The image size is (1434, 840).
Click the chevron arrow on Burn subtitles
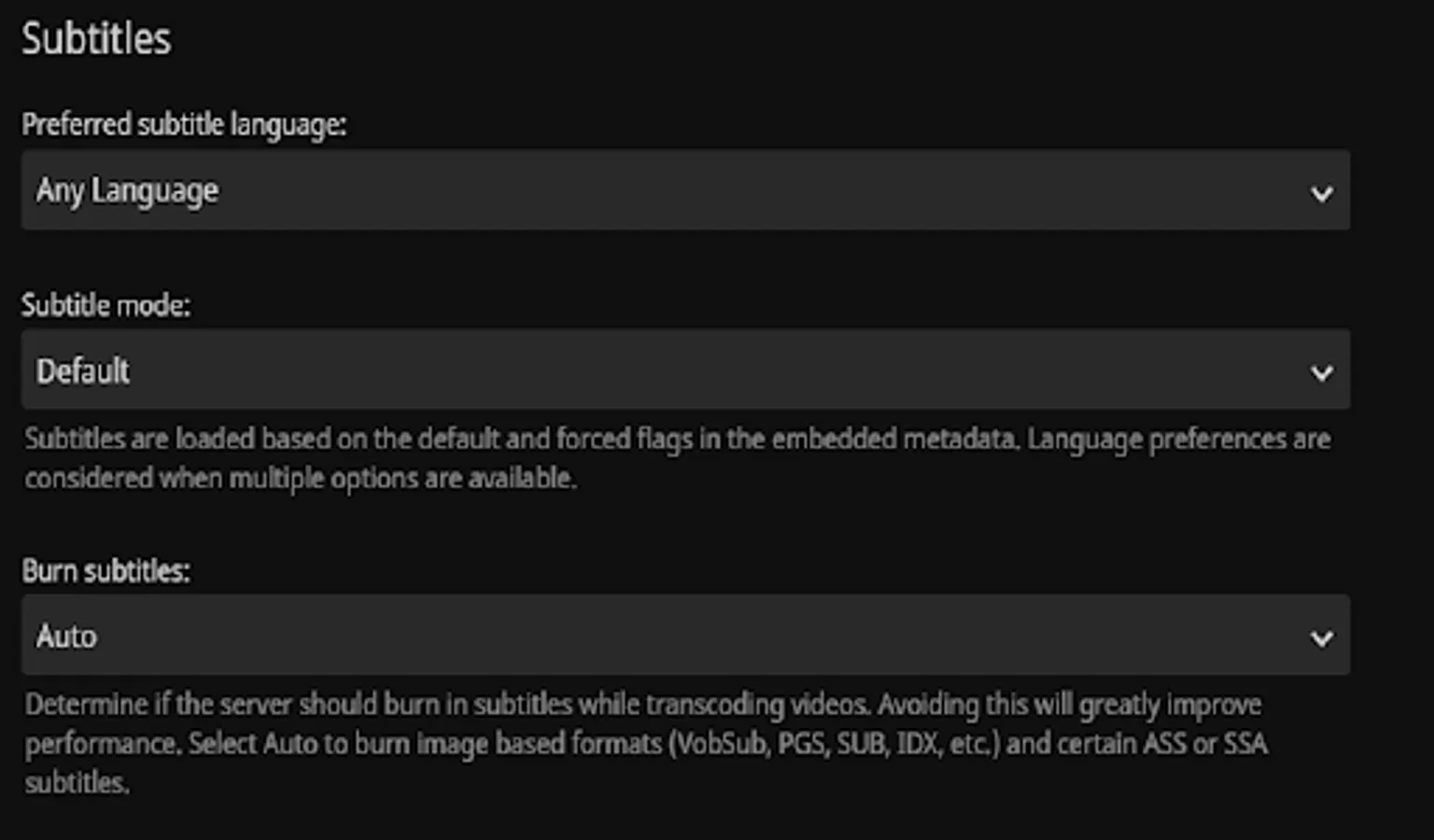click(1321, 638)
